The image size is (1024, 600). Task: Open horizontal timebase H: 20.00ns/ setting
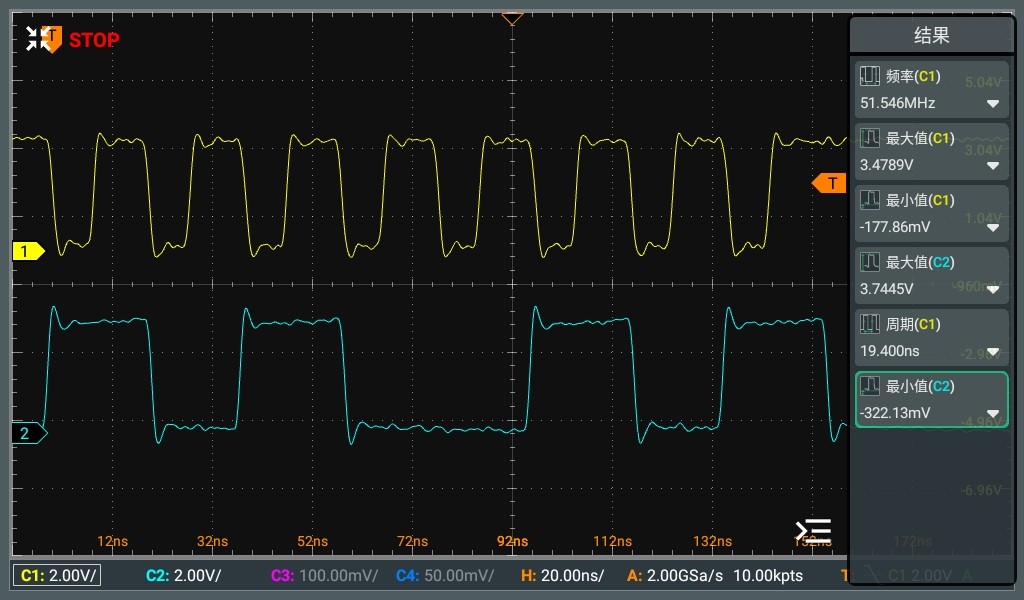click(563, 575)
